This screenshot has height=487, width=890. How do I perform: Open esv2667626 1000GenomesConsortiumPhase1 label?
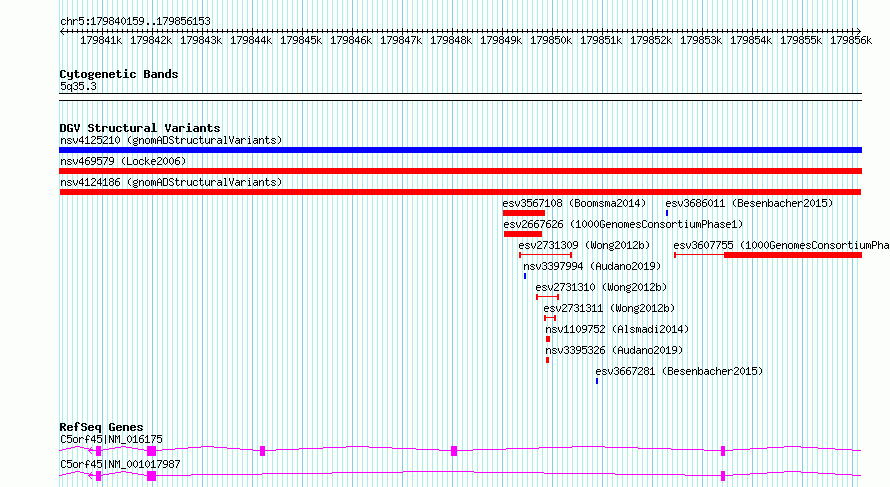[623, 224]
